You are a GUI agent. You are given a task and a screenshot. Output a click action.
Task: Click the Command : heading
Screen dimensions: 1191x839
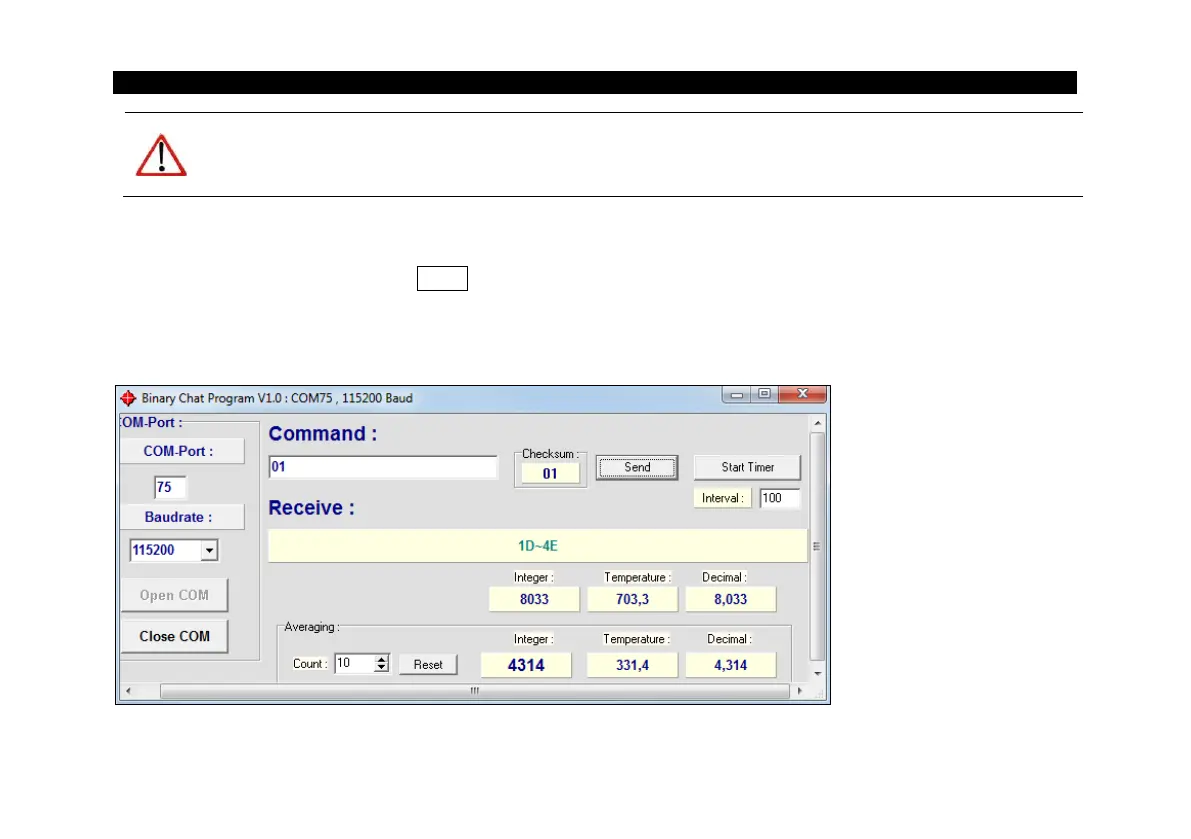[x=323, y=434]
